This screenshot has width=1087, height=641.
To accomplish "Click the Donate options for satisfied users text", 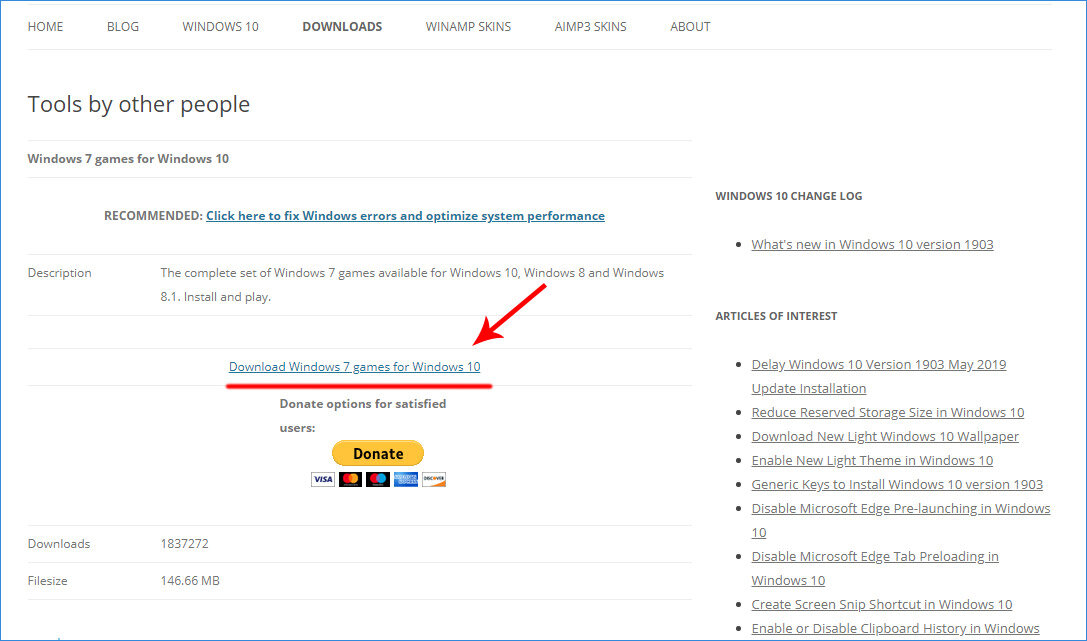I will click(x=363, y=416).
